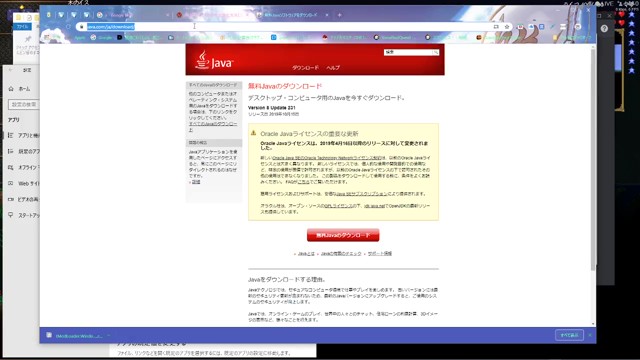Click the lock icon in the address bar

pyautogui.click(x=81, y=27)
